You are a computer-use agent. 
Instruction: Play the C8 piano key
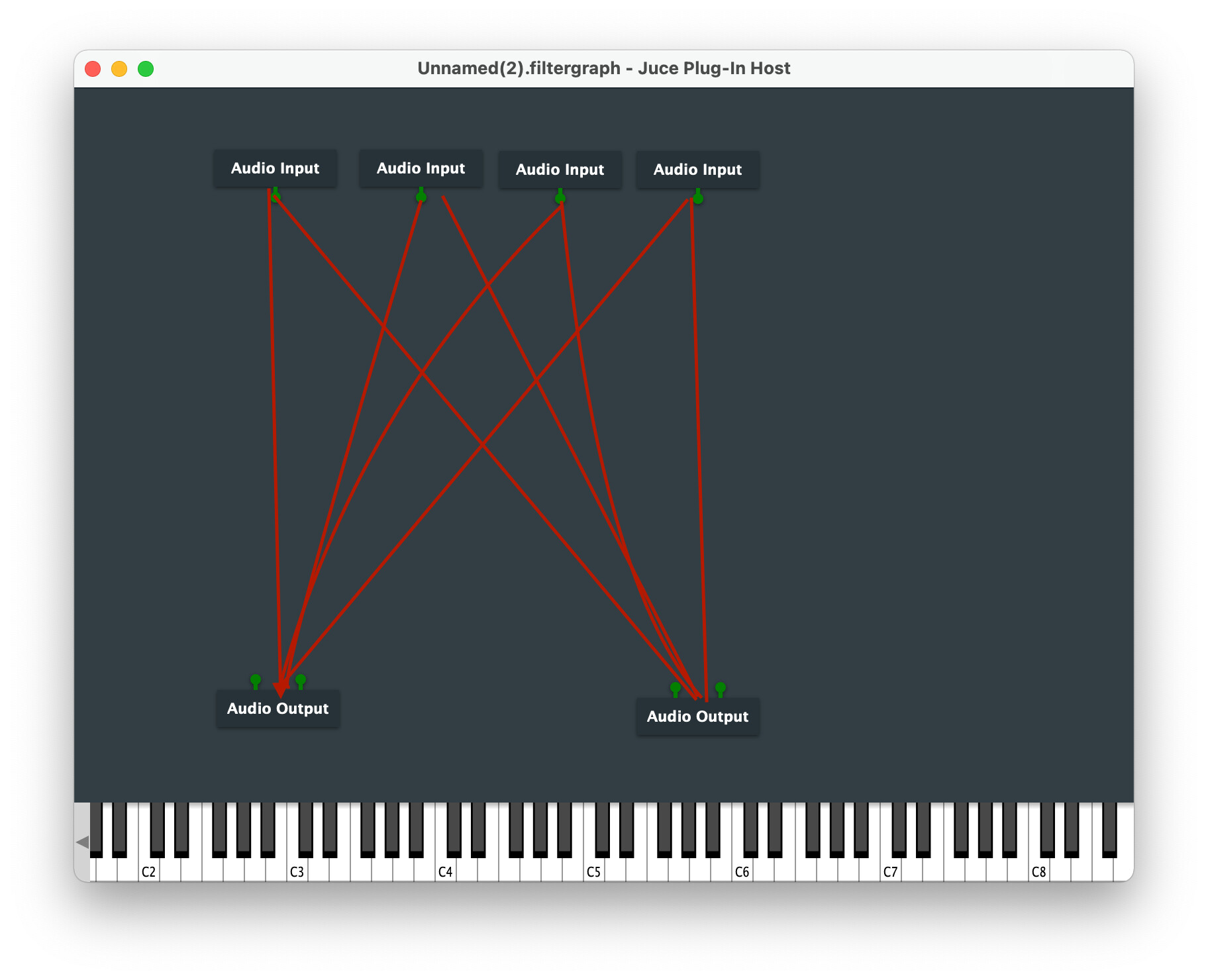click(x=1039, y=871)
